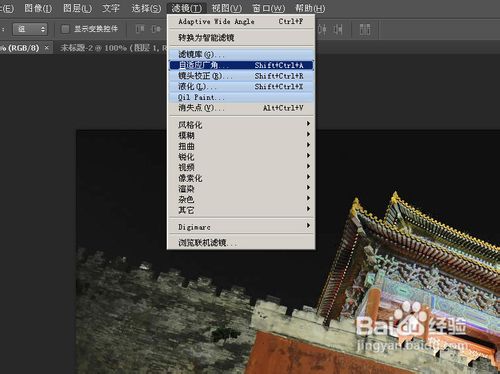Choose the Oil Paint... filter
Image resolution: width=500 pixels, height=374 pixels.
(241, 97)
